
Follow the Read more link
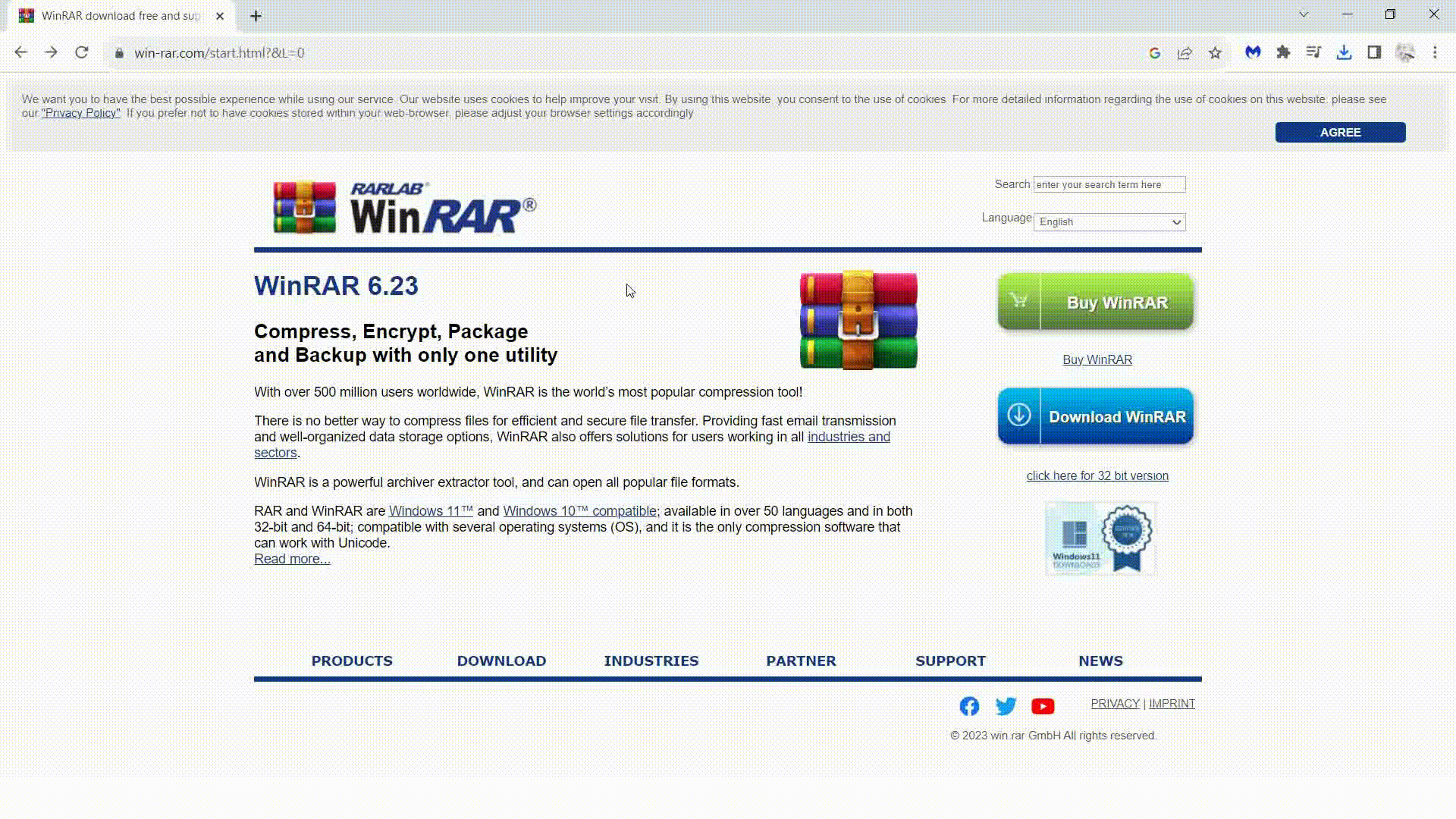pyautogui.click(x=292, y=559)
